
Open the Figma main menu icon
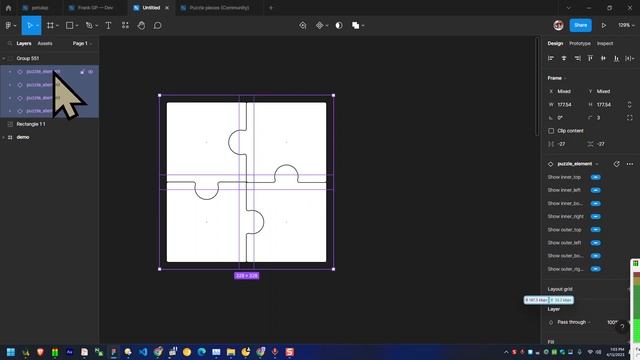tap(9, 25)
